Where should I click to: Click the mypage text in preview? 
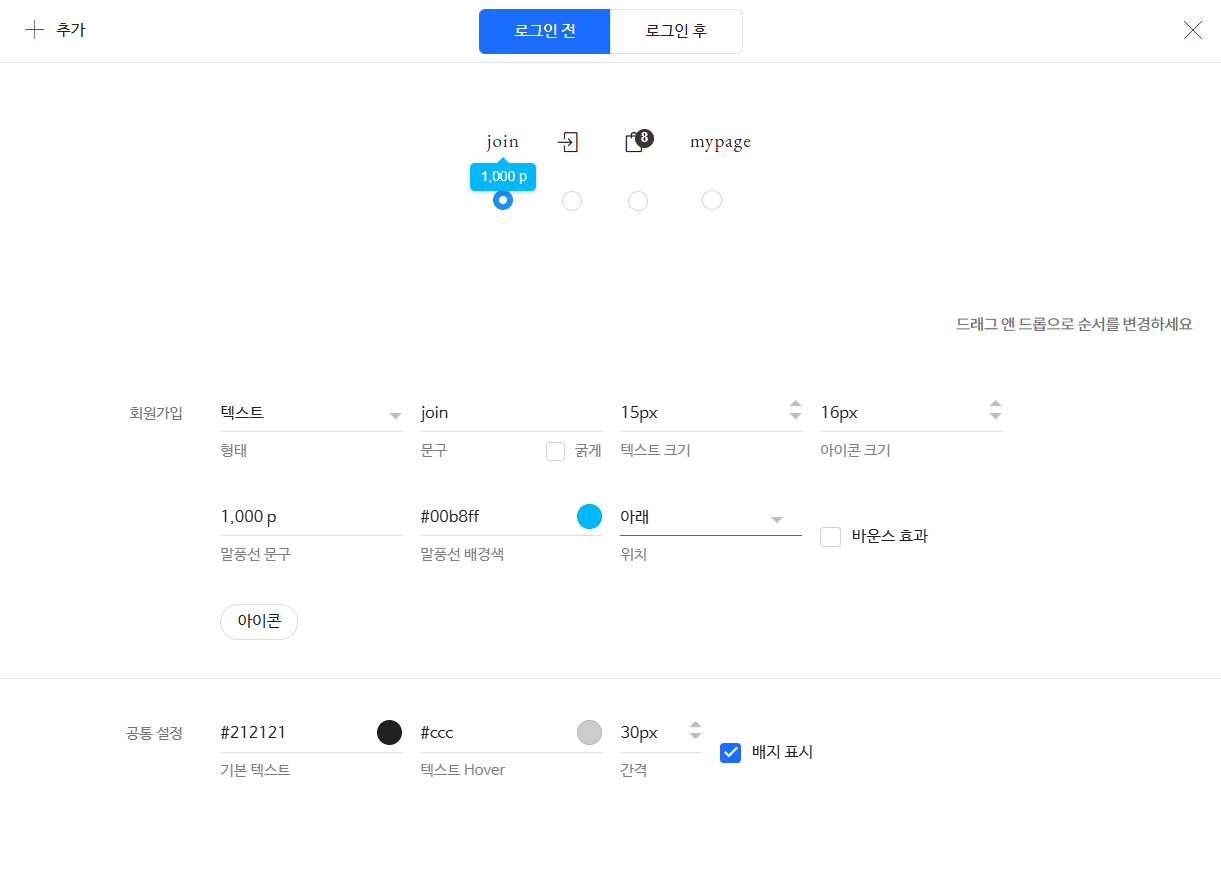[720, 142]
